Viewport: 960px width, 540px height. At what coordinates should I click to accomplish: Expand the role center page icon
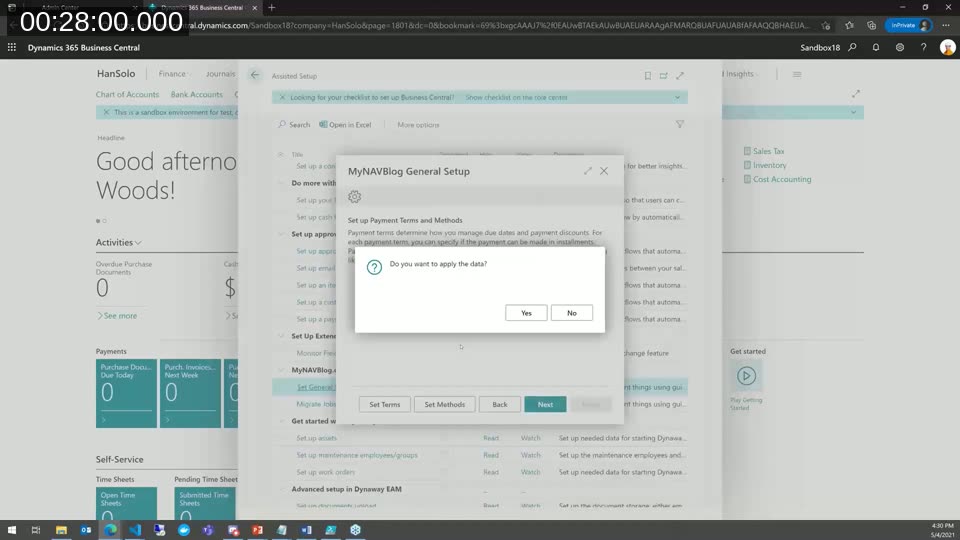[x=855, y=94]
